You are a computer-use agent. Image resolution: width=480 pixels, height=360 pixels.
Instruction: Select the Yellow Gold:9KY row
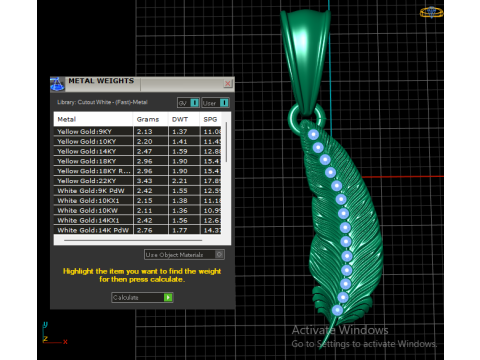137,131
